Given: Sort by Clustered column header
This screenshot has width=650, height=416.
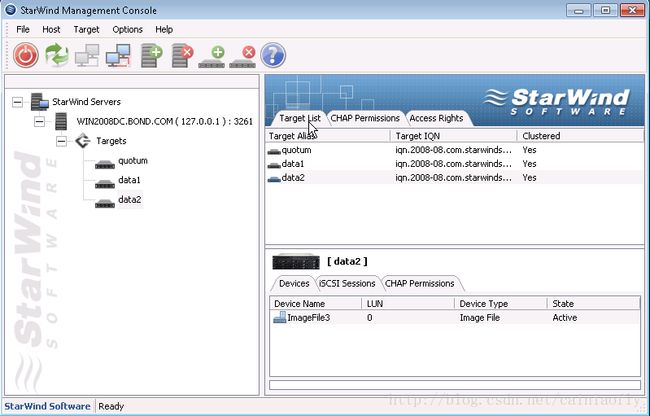Looking at the screenshot, I should [580, 136].
